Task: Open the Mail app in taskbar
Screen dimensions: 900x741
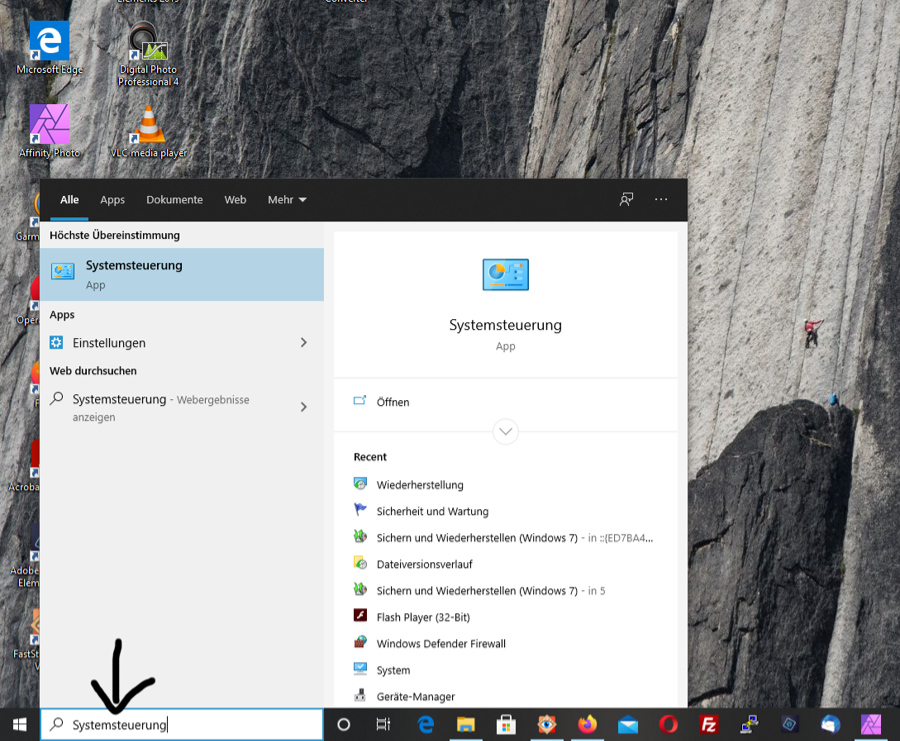Action: 628,725
